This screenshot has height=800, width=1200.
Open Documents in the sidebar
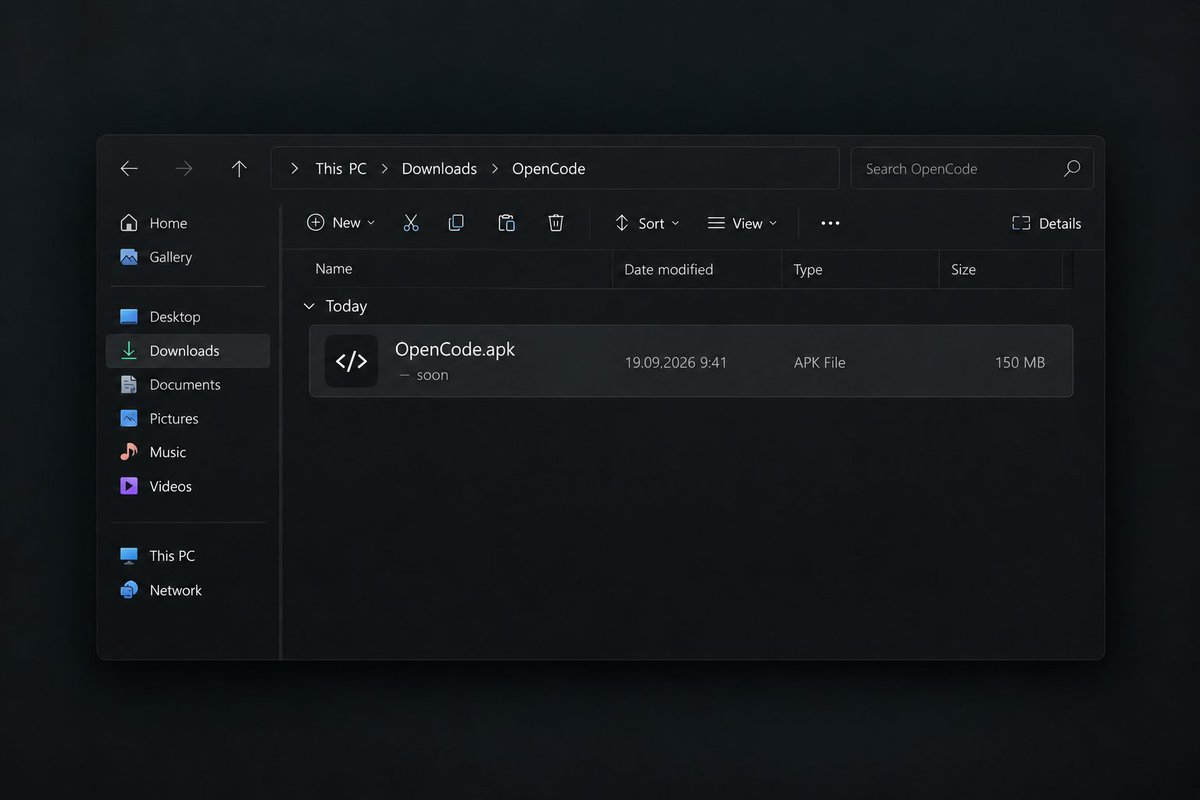point(188,385)
